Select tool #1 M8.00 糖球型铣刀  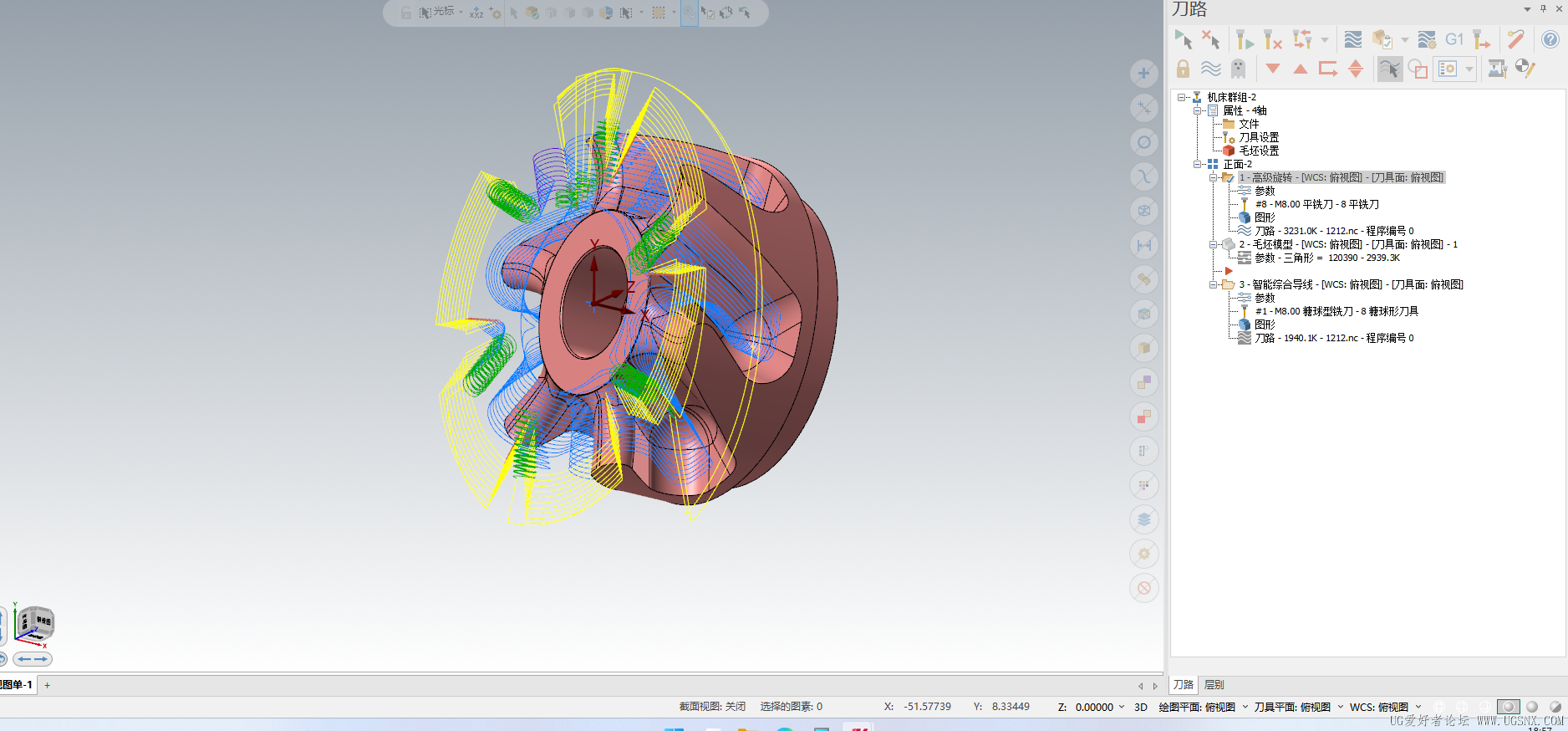point(1336,311)
